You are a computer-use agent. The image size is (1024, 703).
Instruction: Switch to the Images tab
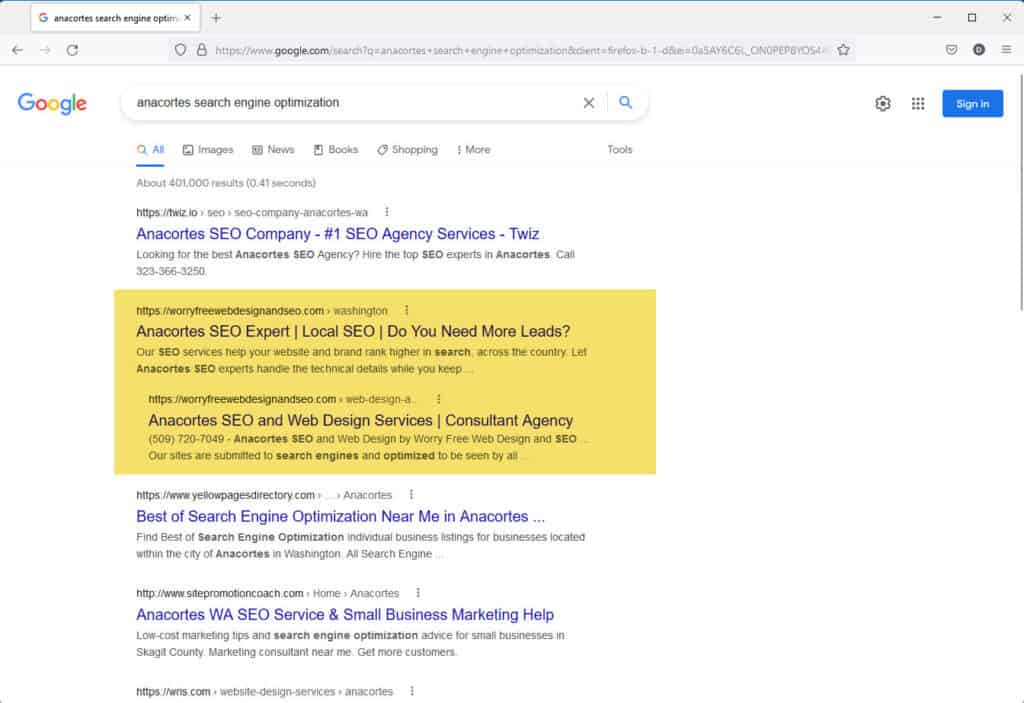point(208,150)
